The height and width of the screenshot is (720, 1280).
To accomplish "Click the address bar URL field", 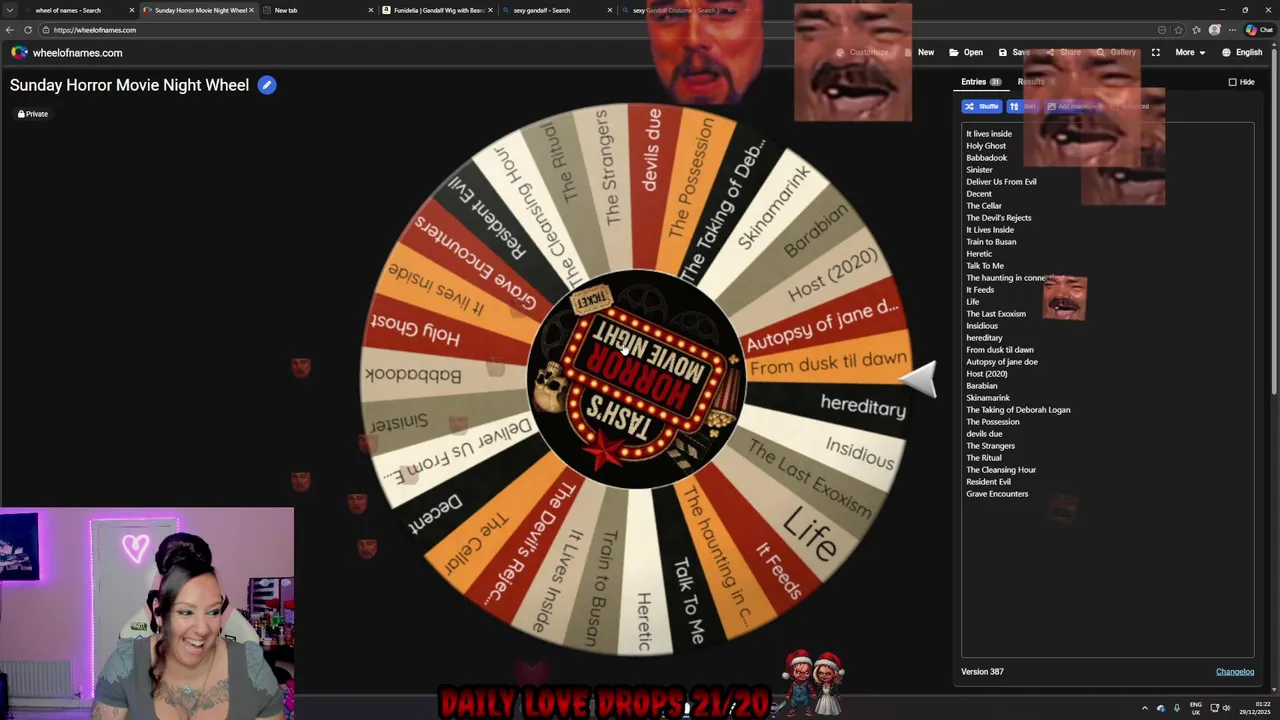I will click(x=600, y=30).
